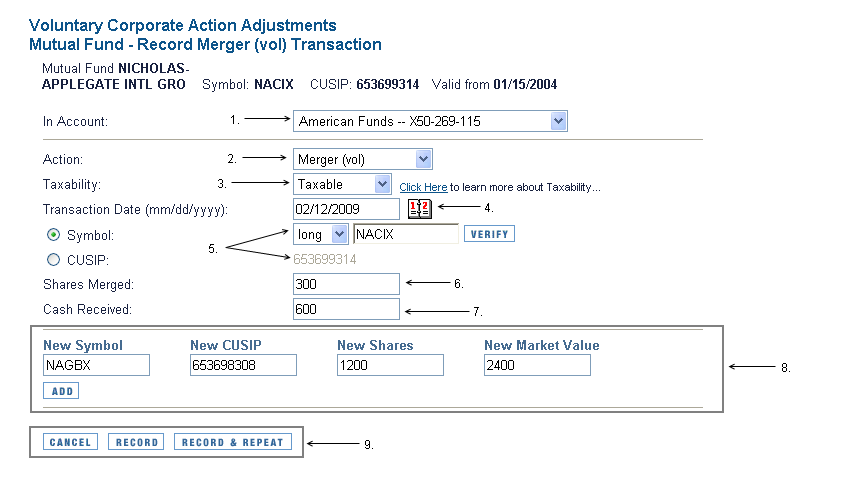Click the RECORD button
This screenshot has height=480, width=845.
(137, 442)
